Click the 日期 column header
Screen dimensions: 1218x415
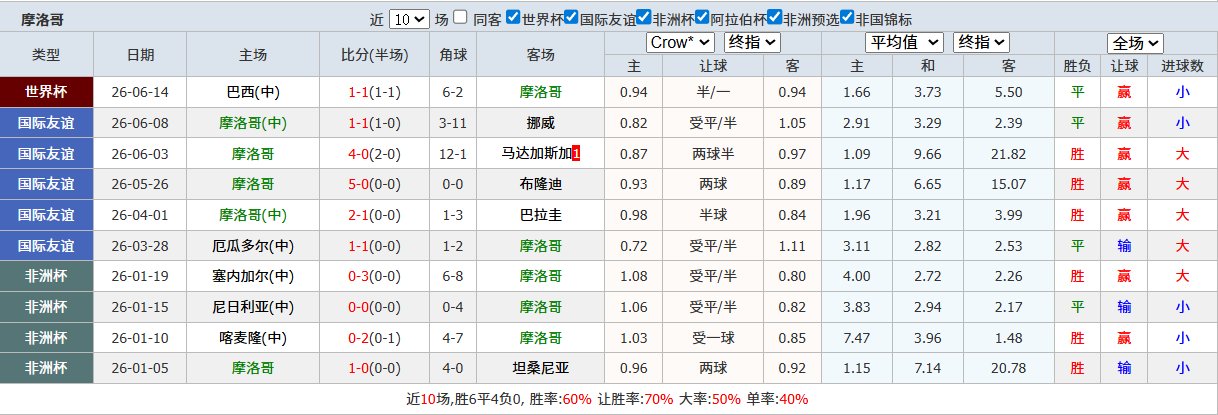[x=140, y=54]
